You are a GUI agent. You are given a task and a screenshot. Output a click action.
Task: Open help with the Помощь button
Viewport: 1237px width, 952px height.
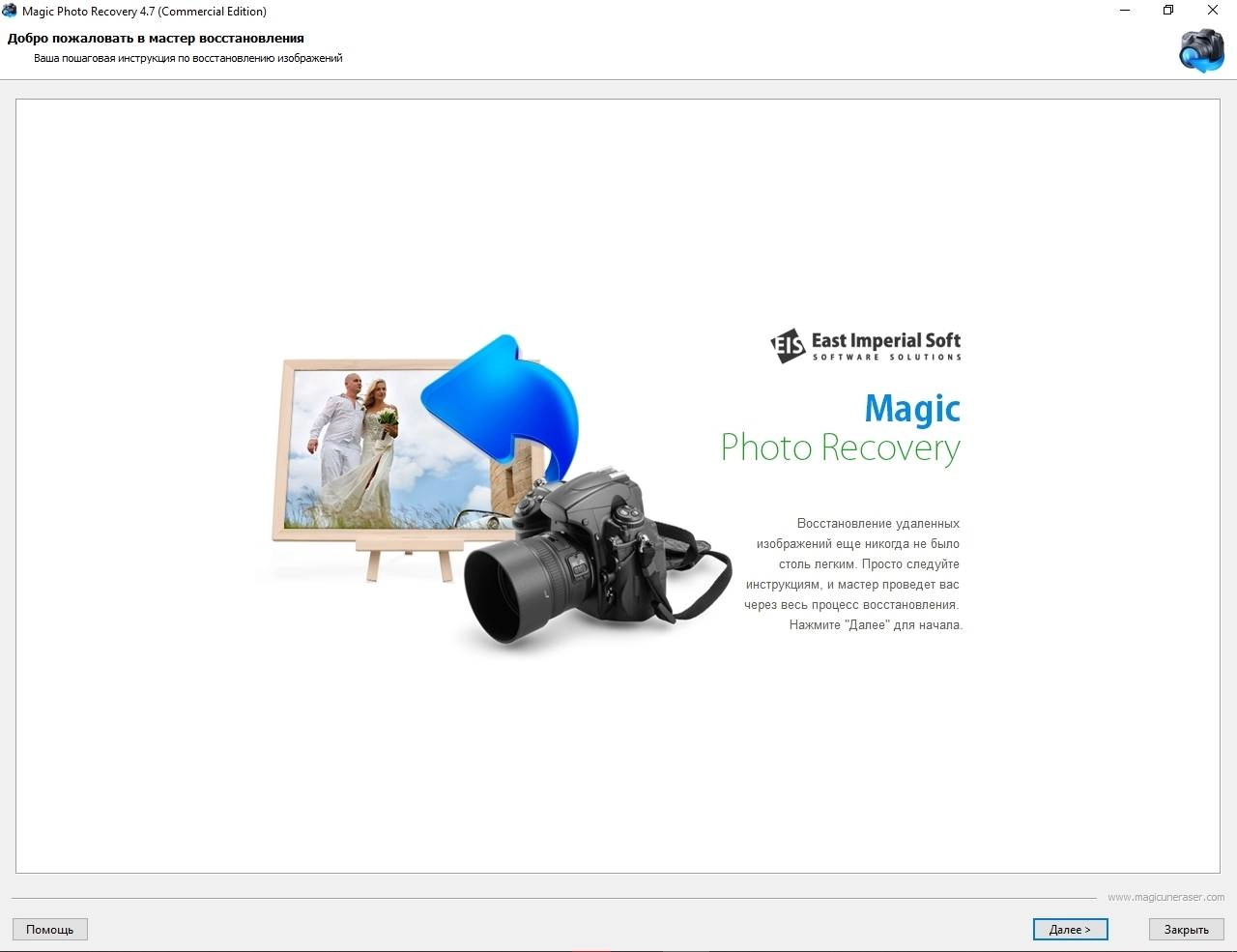49,929
